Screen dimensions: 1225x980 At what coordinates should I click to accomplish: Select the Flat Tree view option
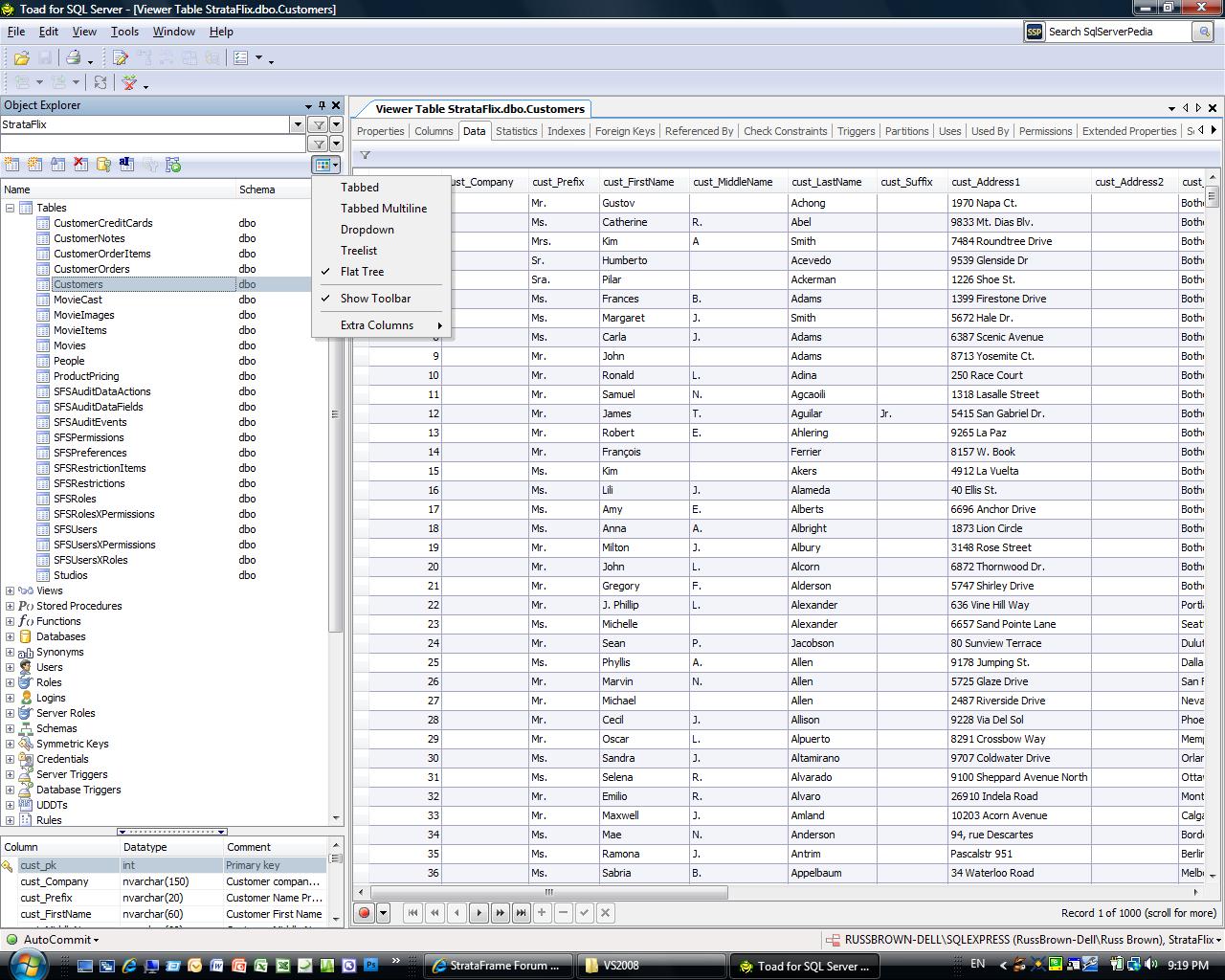pyautogui.click(x=362, y=272)
